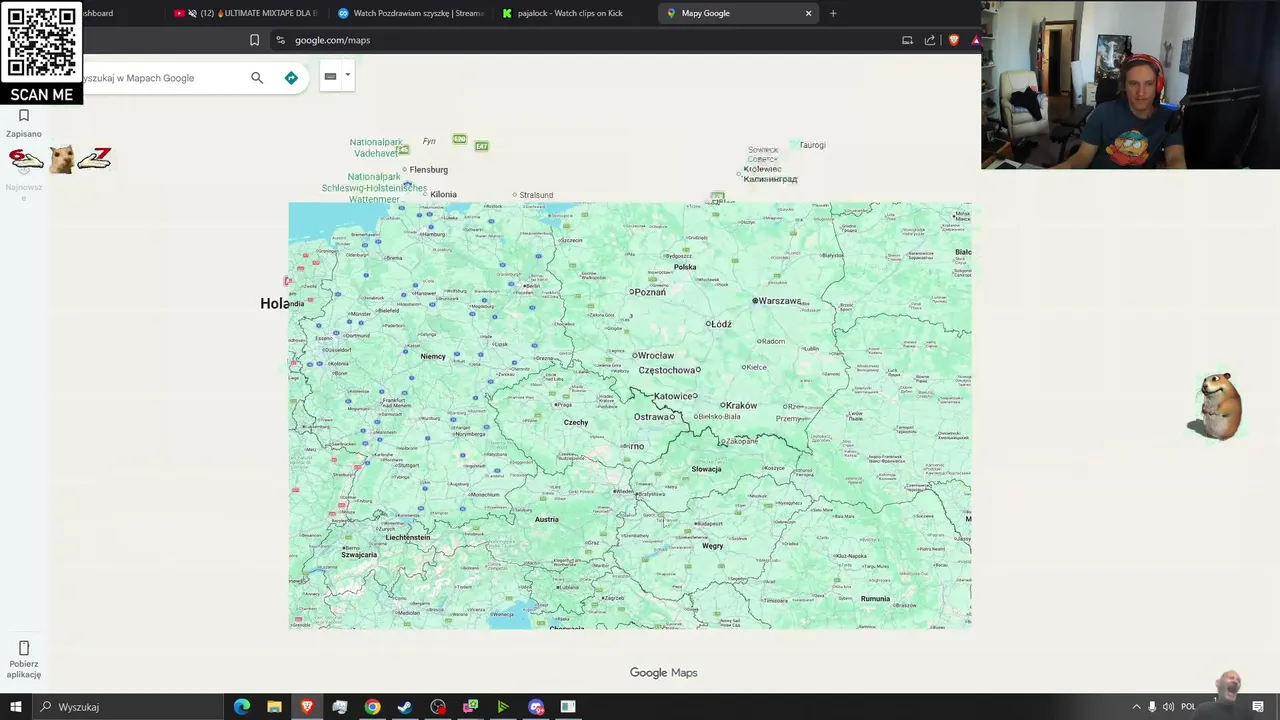Click the Niemcy country label
This screenshot has height=720, width=1280.
tap(433, 357)
